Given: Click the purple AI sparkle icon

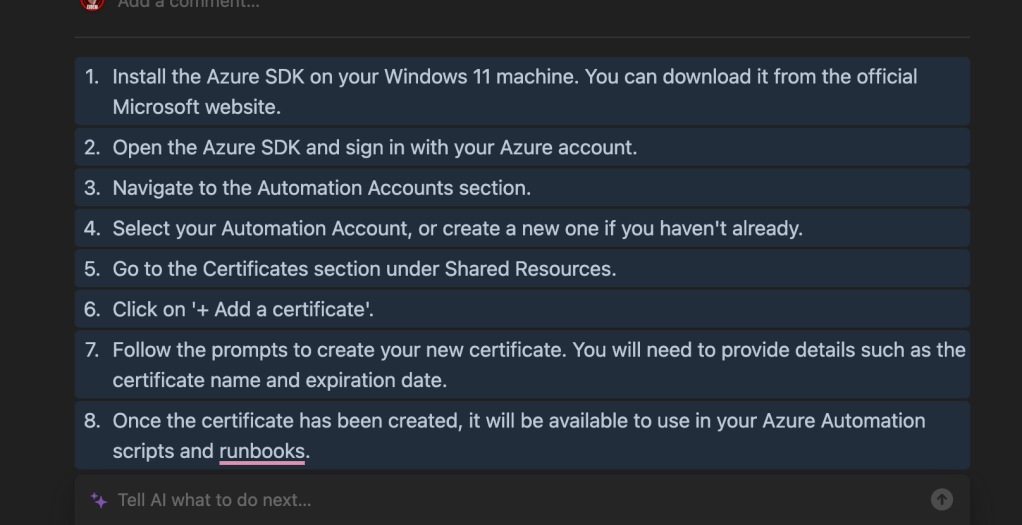Looking at the screenshot, I should pyautogui.click(x=99, y=500).
